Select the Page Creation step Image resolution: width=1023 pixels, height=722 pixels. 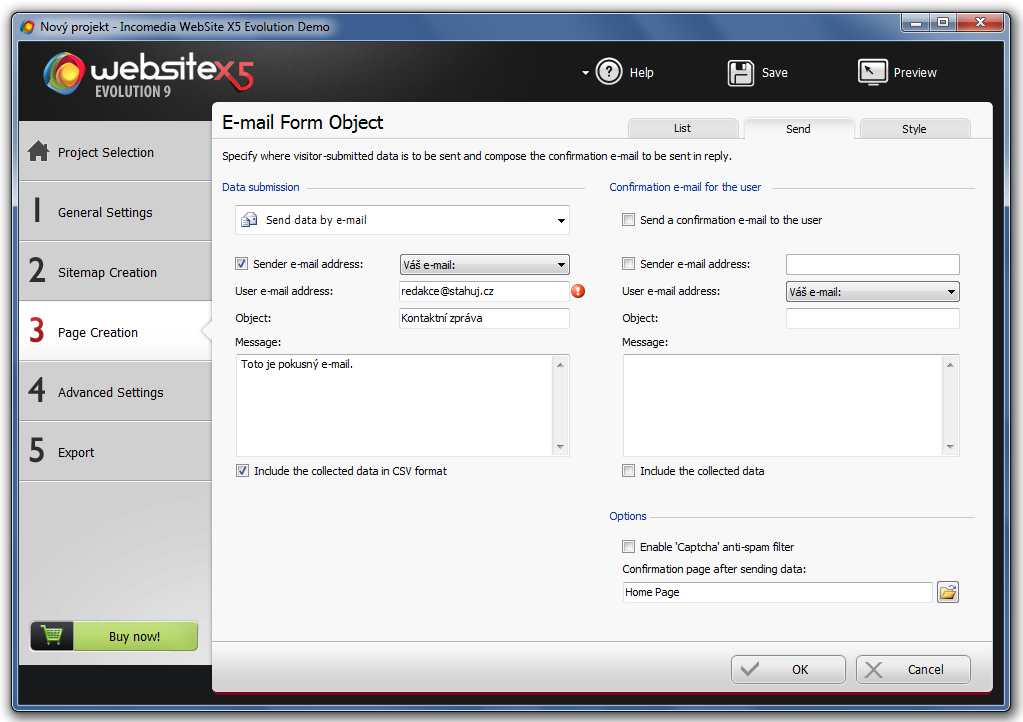pyautogui.click(x=115, y=331)
